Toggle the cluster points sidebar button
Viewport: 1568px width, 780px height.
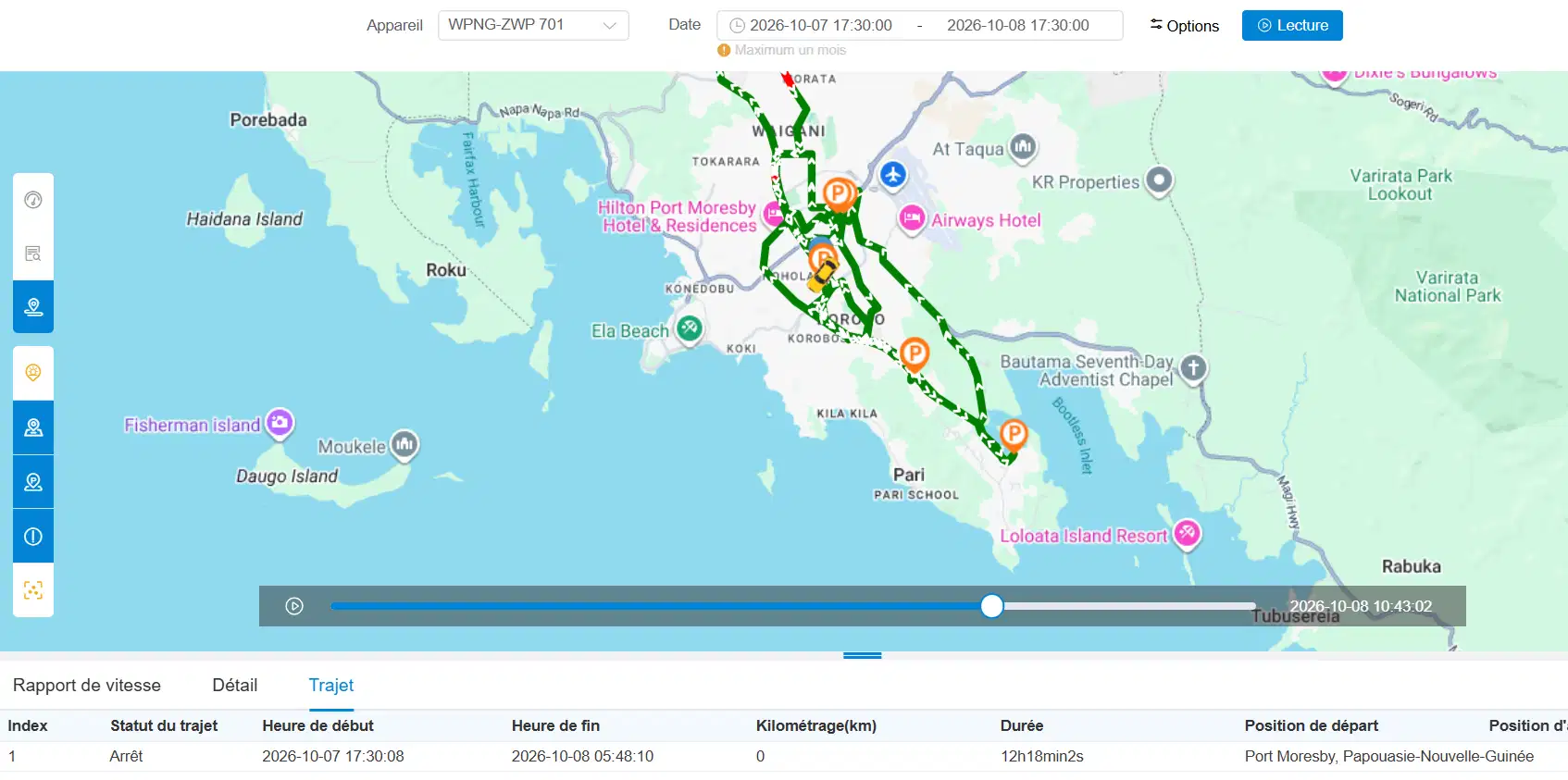tap(33, 590)
